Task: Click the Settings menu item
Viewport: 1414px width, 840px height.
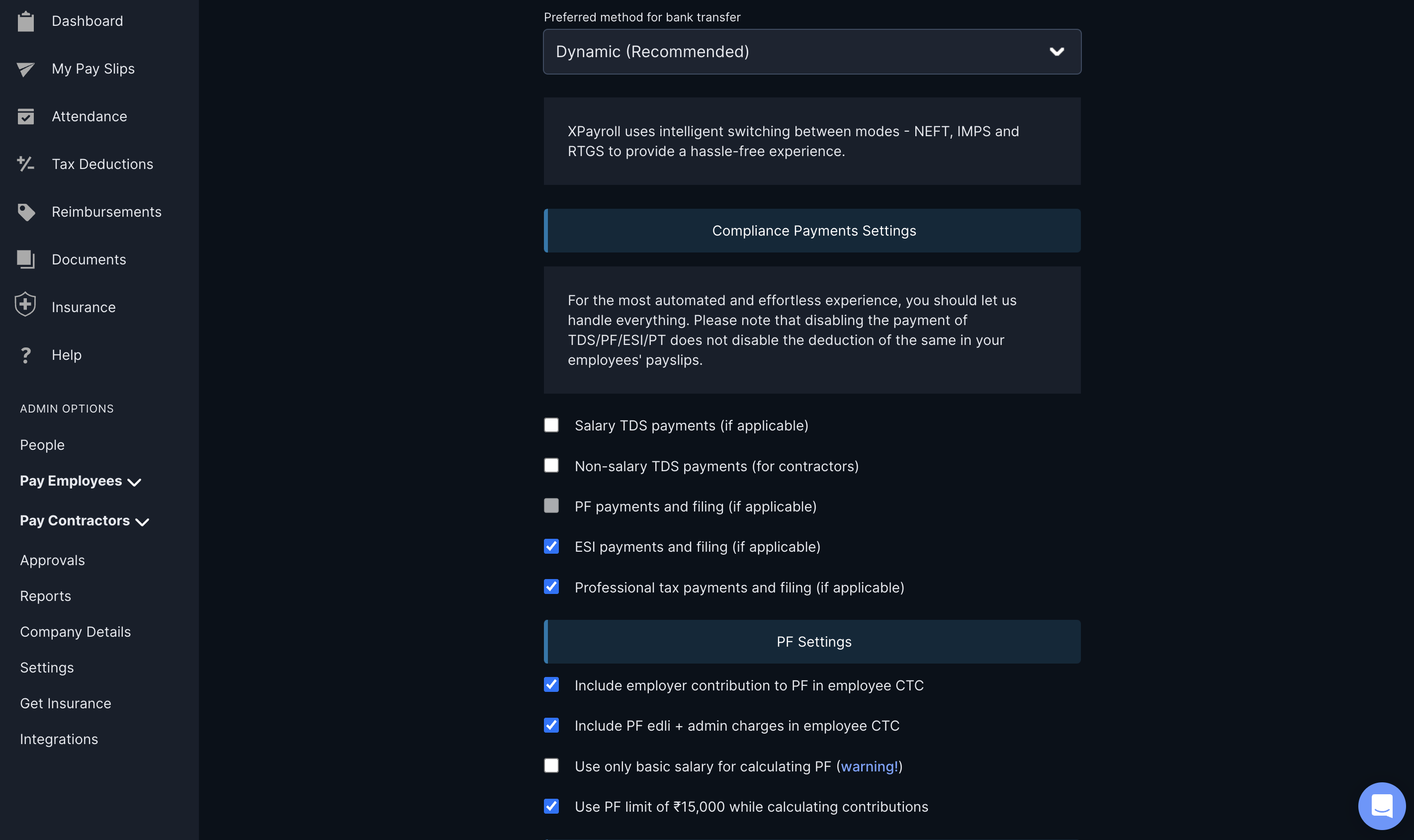Action: [47, 667]
